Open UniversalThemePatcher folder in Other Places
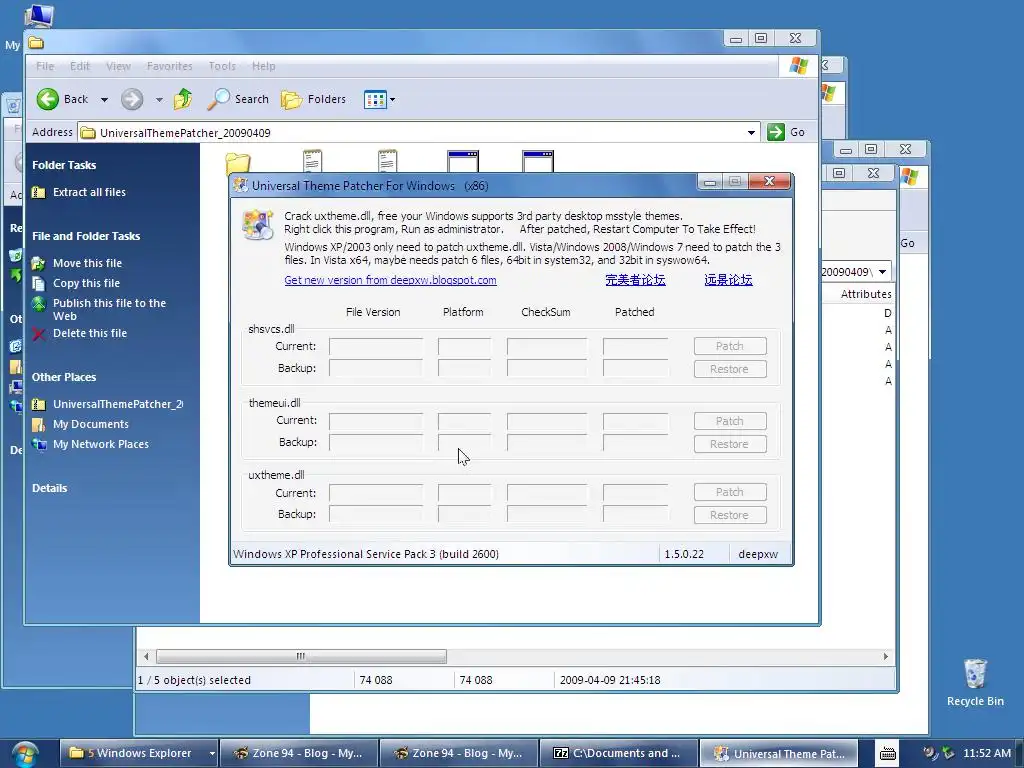This screenshot has width=1024, height=768. point(118,404)
